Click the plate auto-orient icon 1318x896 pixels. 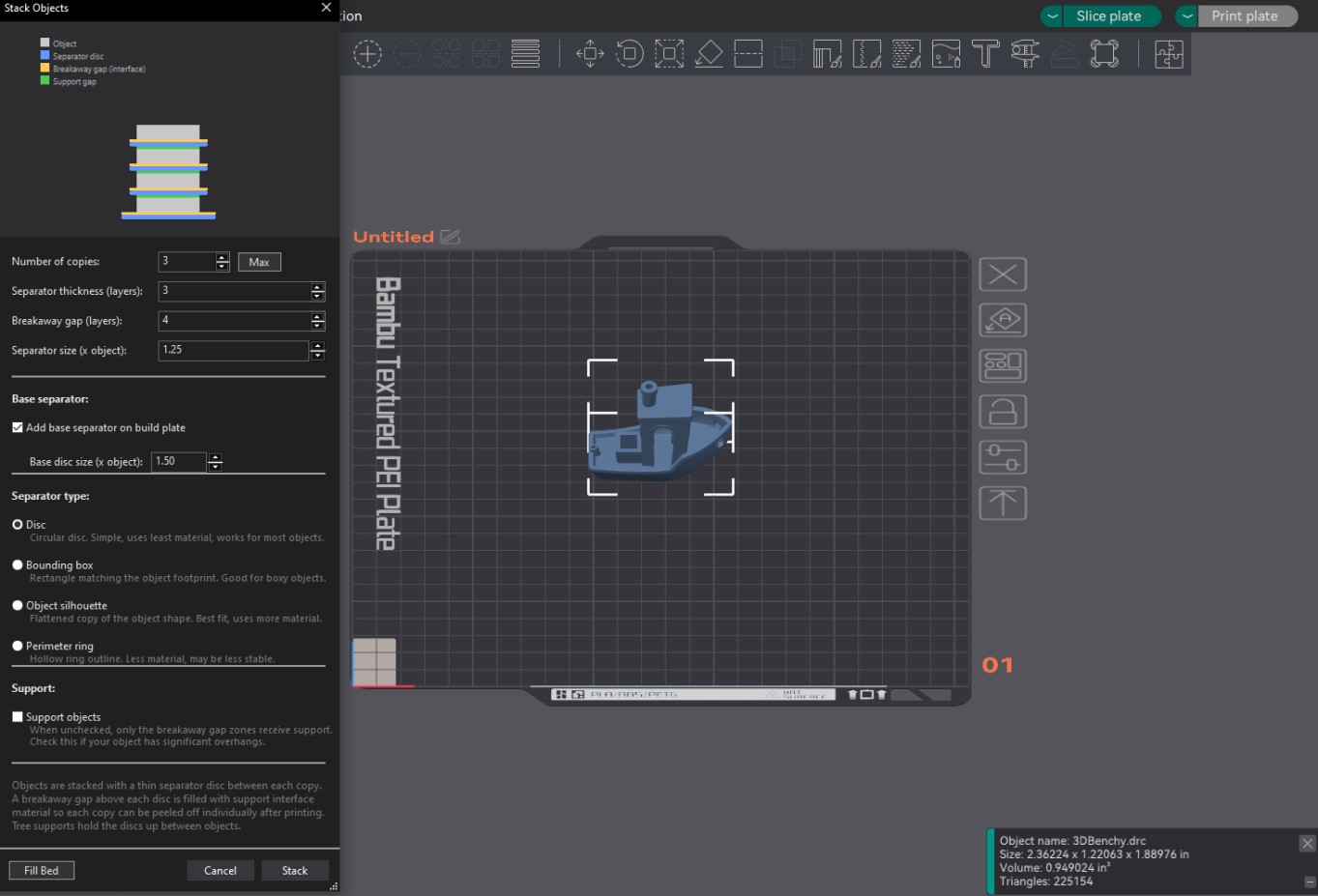click(x=1003, y=320)
